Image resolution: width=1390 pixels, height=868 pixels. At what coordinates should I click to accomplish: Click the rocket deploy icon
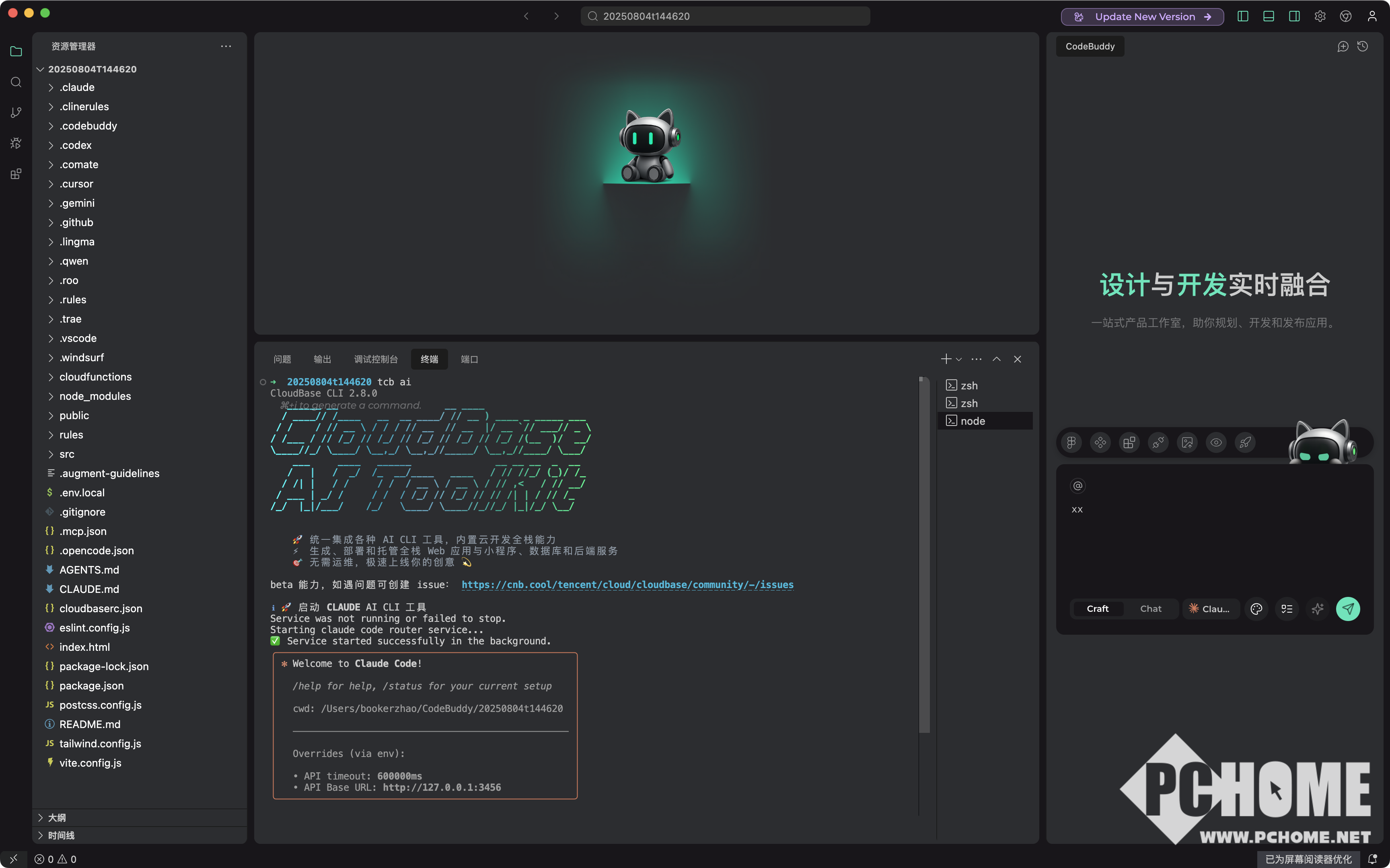[x=1245, y=442]
